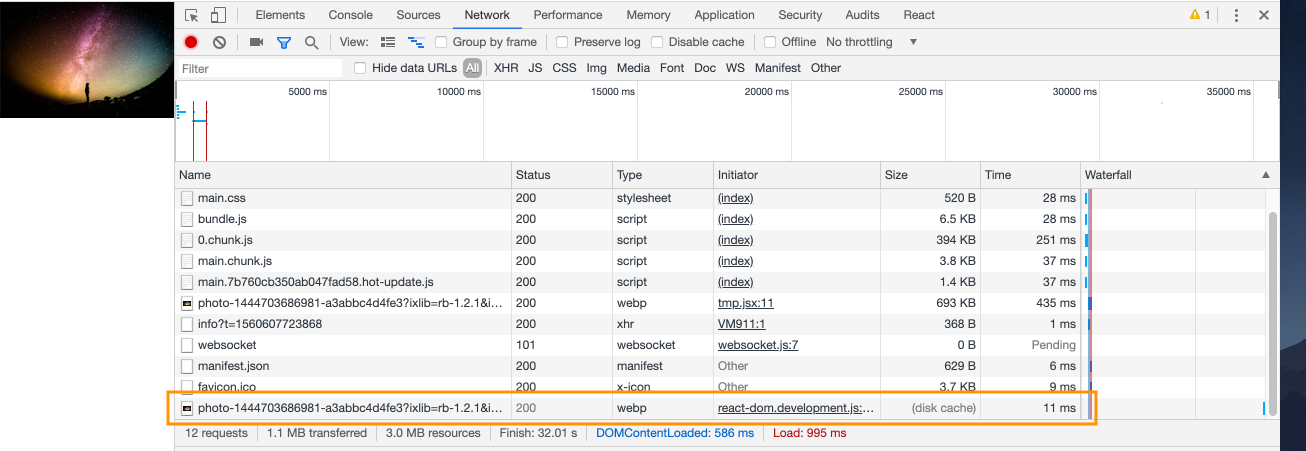Filter requests by CSS type
1306x451 pixels.
coord(564,68)
